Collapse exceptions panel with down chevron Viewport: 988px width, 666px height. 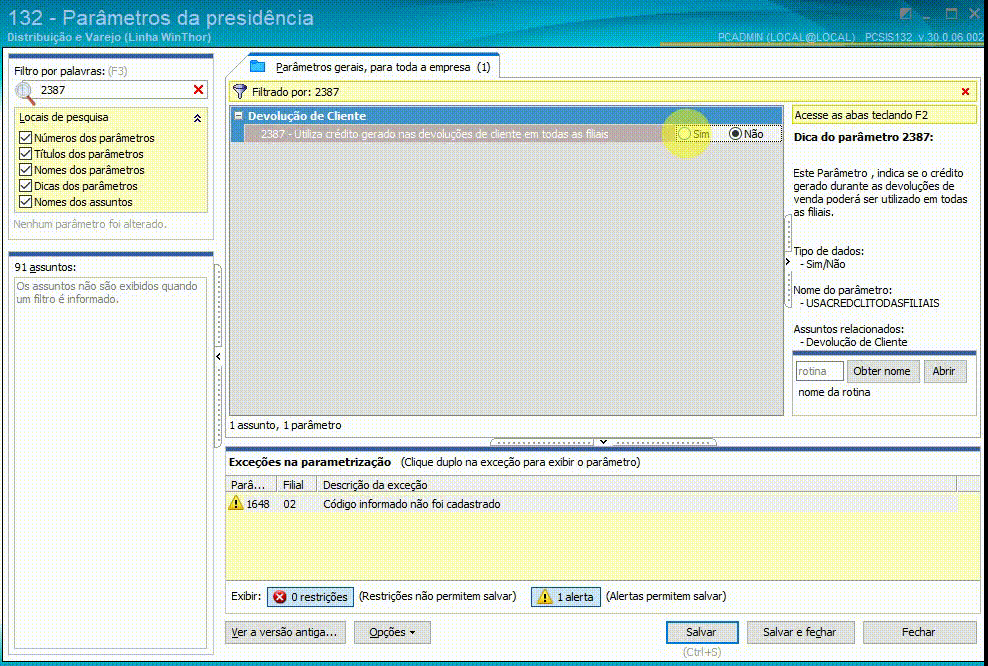[603, 442]
